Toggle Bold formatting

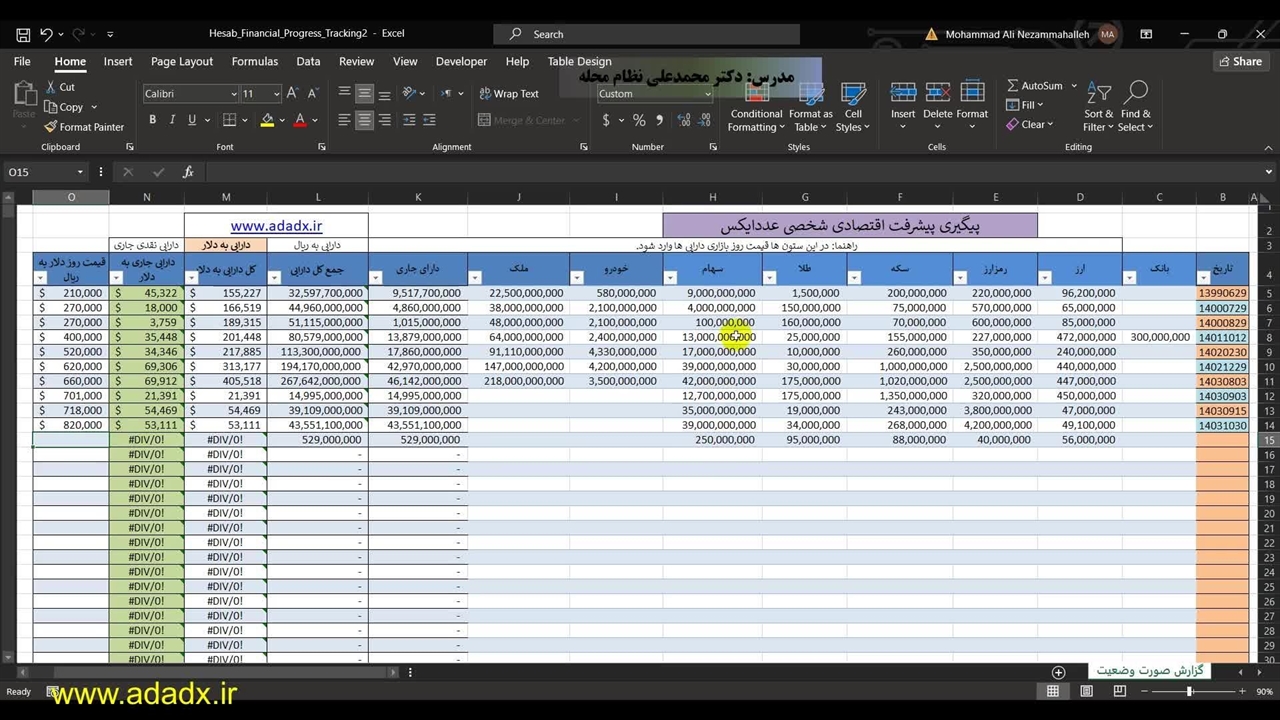[x=152, y=120]
